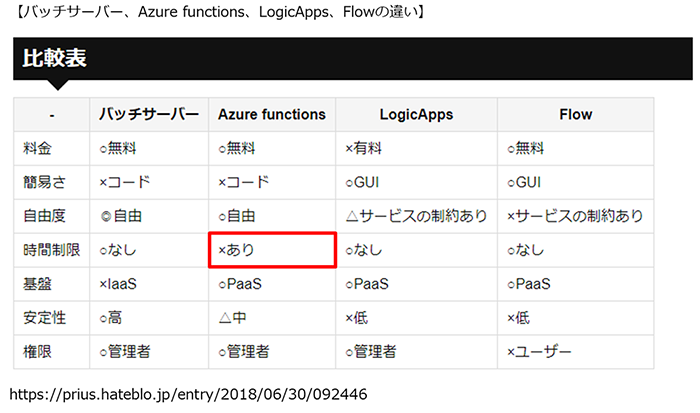Select the 料金 row label

click(x=52, y=148)
